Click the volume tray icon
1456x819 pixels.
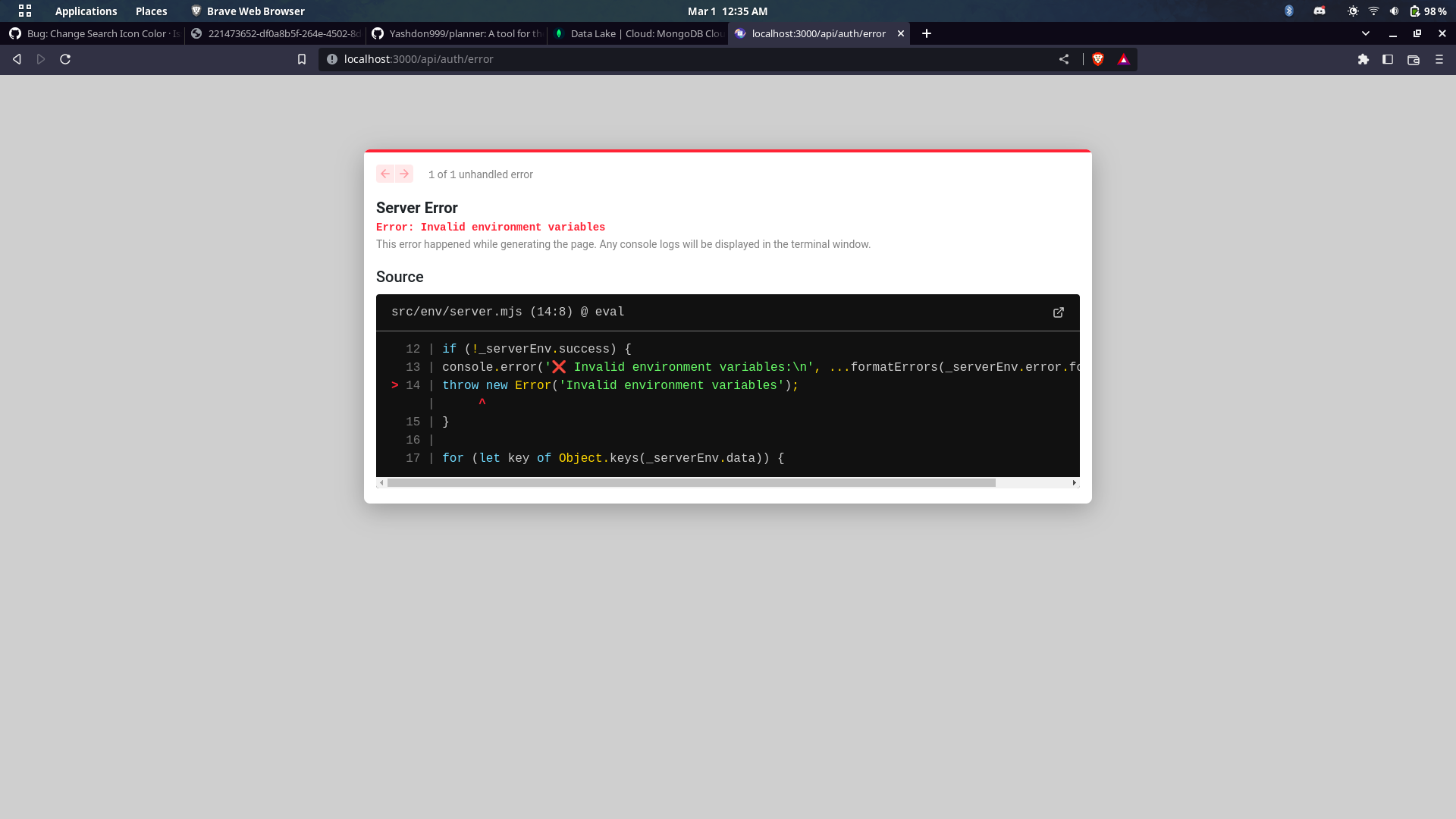[1394, 11]
